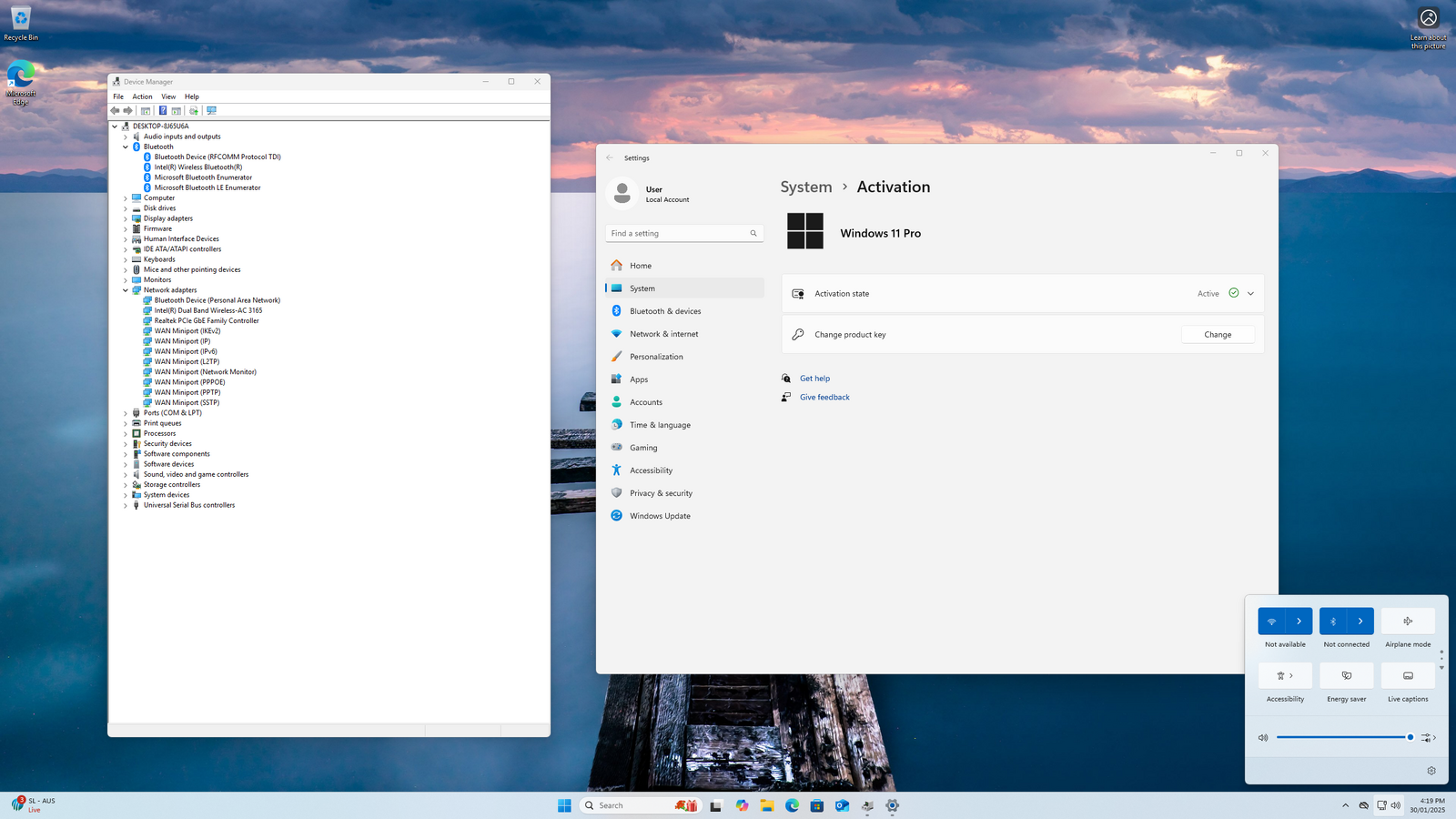Viewport: 1456px width, 819px height.
Task: Open Accessibility in the Settings sidebar
Action: [684, 470]
